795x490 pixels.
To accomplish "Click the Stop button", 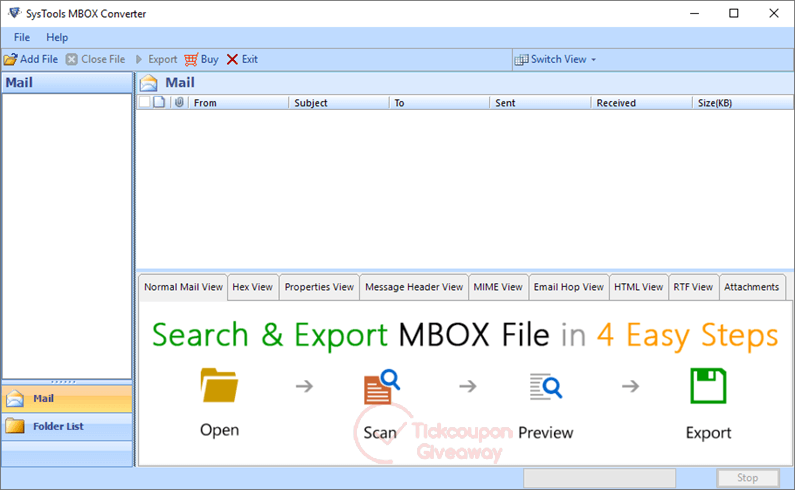I will tap(747, 478).
